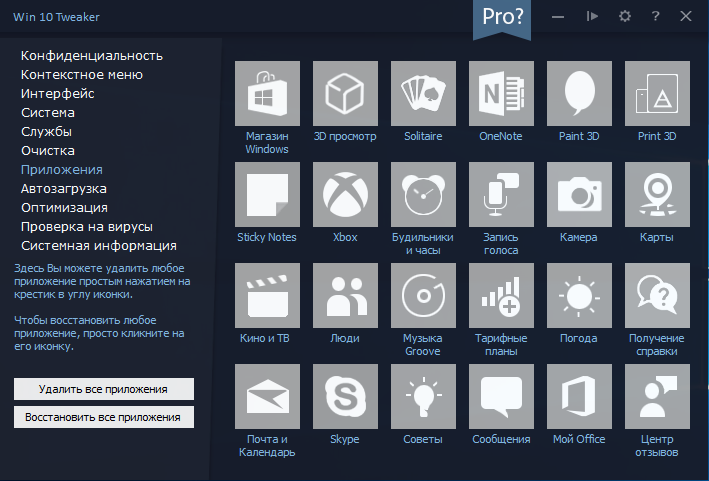The height and width of the screenshot is (481, 709).
Task: Open the Конфиденциальность section
Action: [92, 56]
